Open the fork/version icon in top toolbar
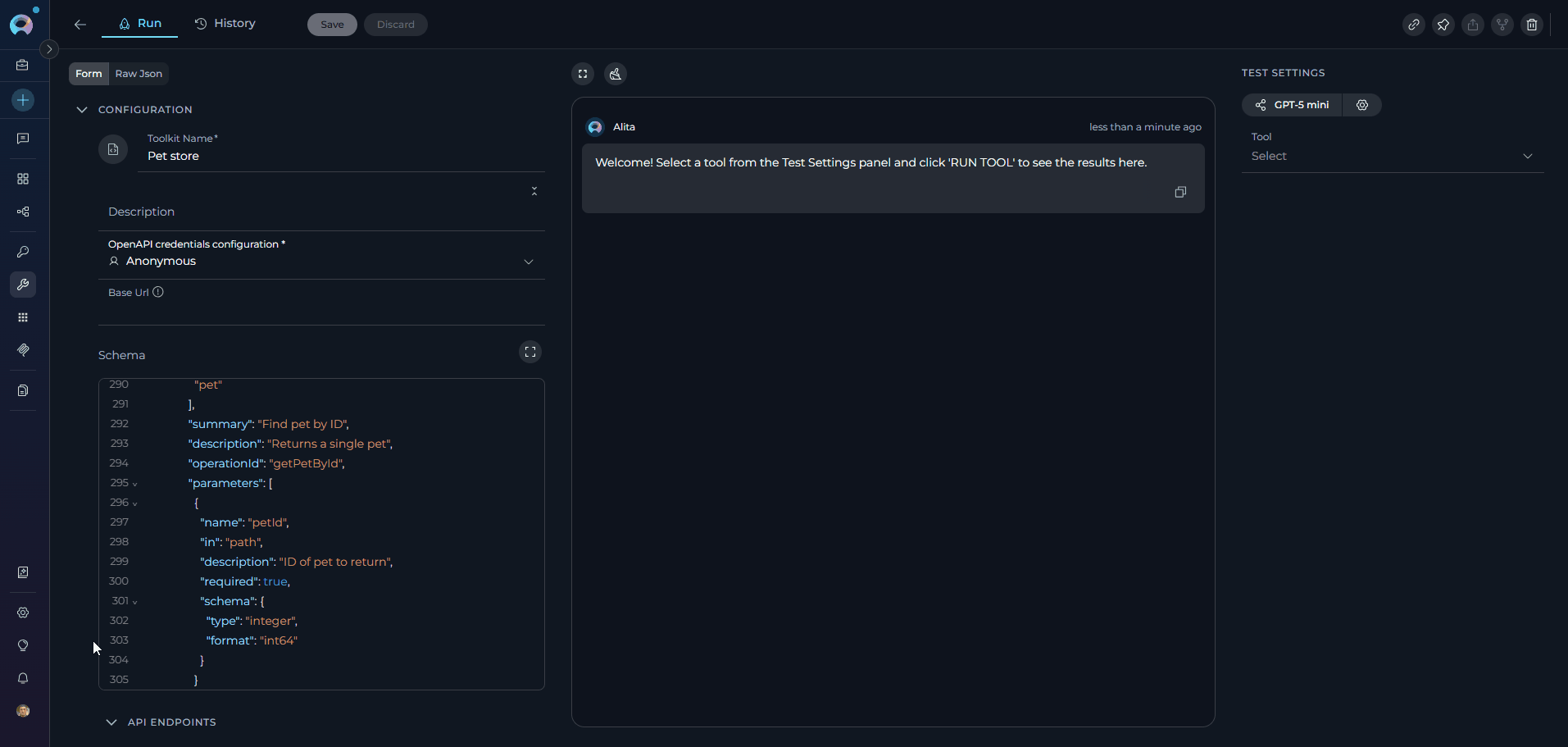The height and width of the screenshot is (747, 1568). click(x=1502, y=25)
